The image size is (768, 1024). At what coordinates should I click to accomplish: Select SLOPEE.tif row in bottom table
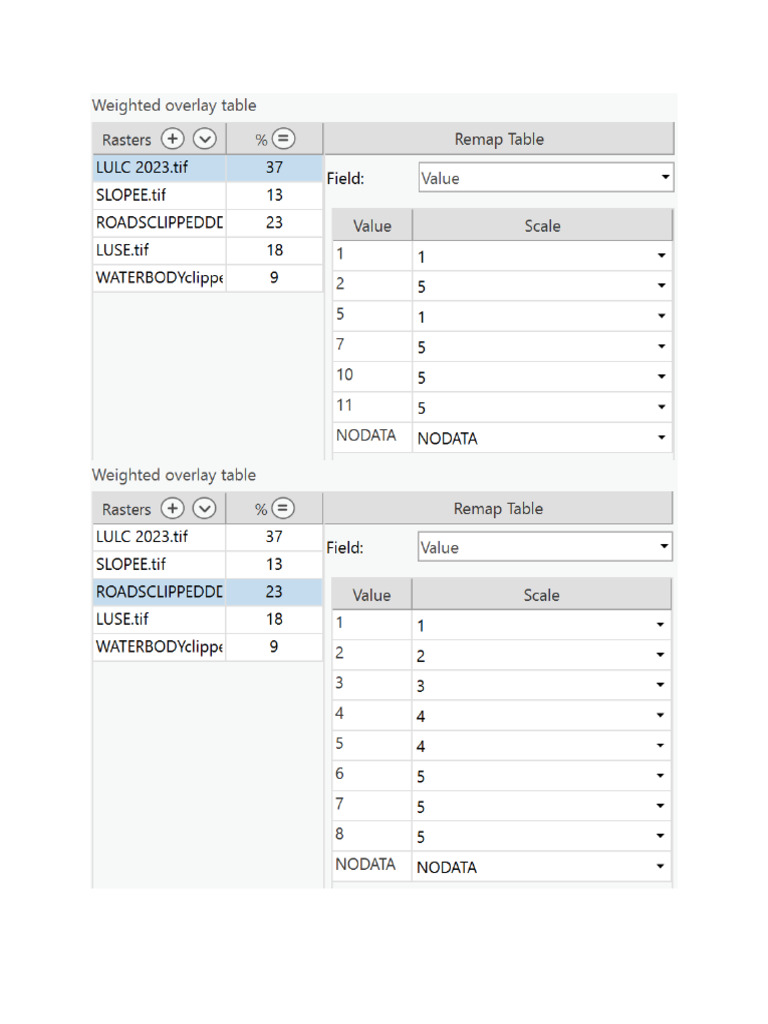208,564
